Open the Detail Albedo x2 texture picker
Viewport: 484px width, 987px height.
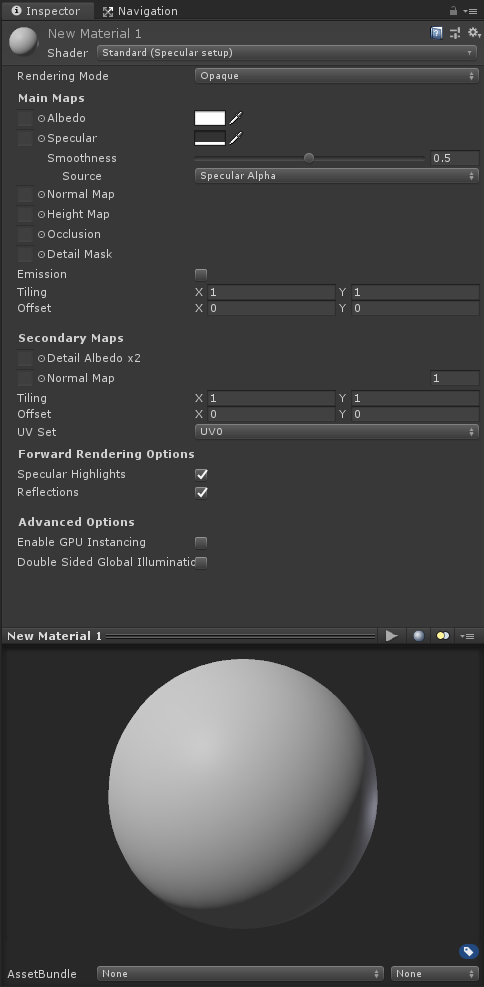42,358
